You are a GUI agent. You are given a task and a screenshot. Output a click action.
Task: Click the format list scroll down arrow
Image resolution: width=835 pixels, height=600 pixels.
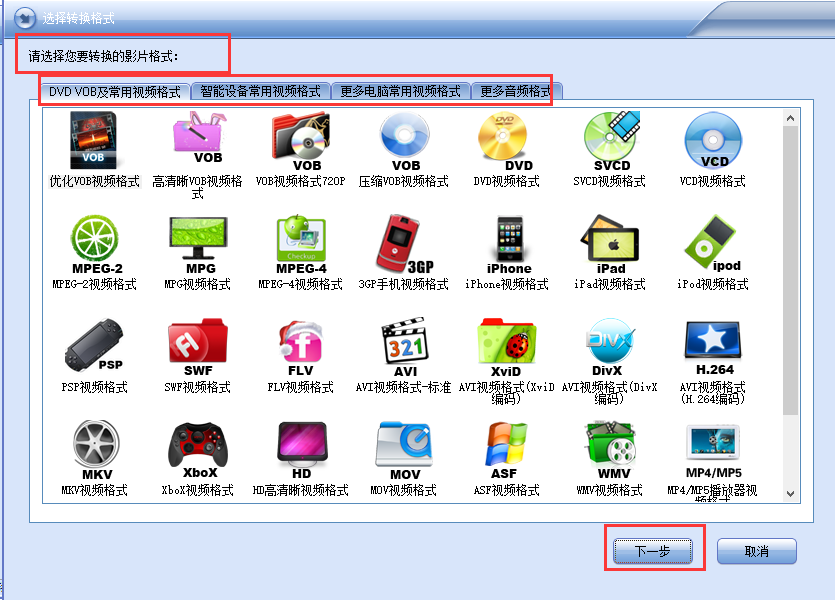(x=791, y=494)
